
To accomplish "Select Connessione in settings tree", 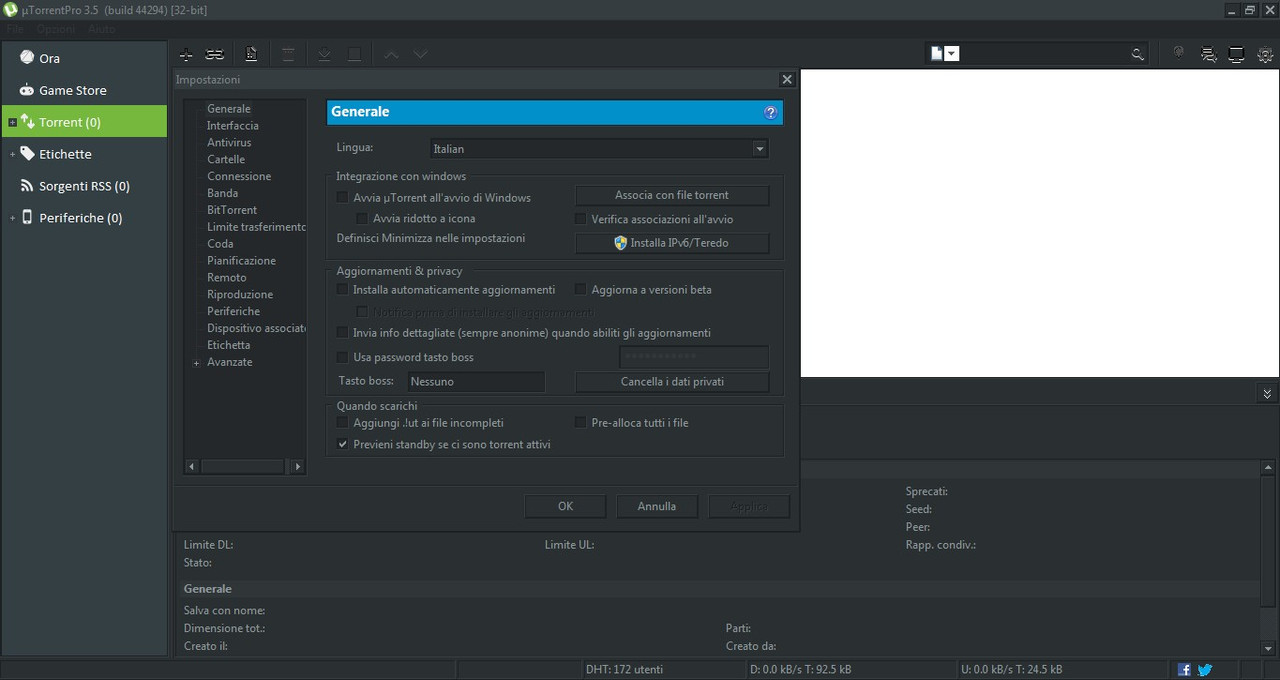I will coord(239,176).
